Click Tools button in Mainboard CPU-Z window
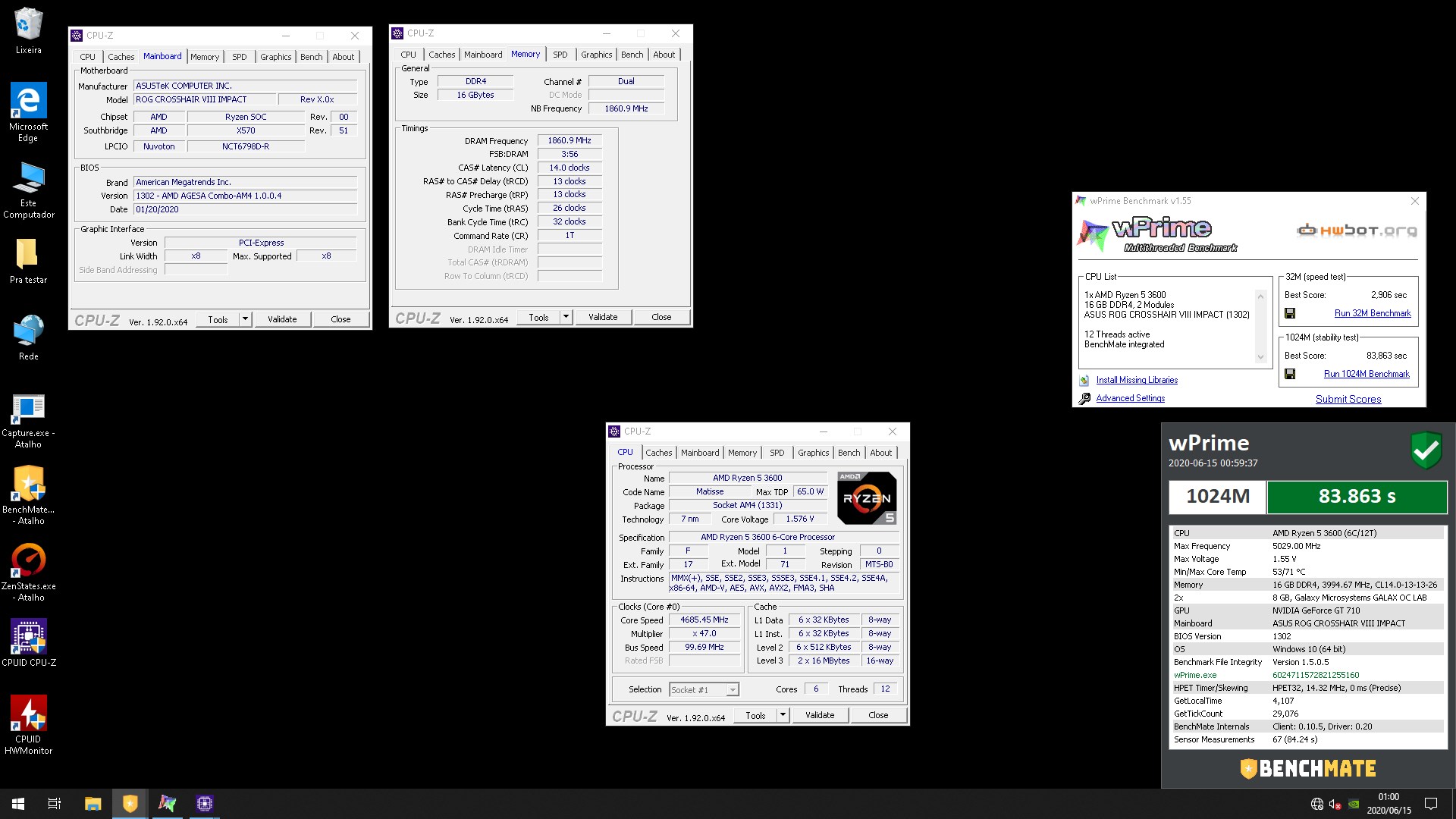 pos(218,319)
